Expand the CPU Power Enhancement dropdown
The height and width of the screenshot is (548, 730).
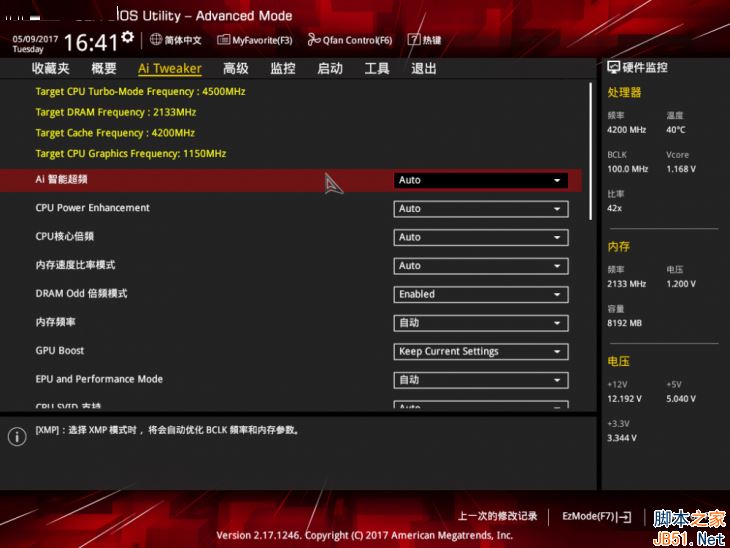coord(481,209)
